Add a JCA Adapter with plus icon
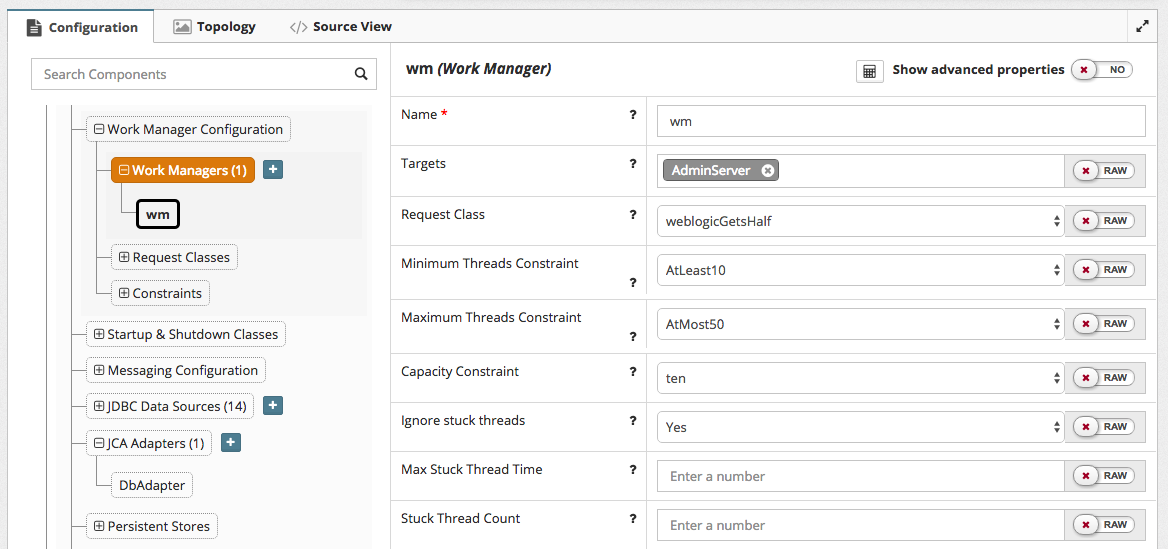Image resolution: width=1168 pixels, height=549 pixels. coord(230,442)
